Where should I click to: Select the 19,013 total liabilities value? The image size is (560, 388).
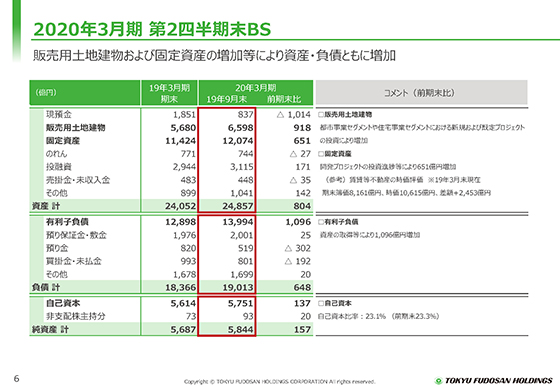point(238,287)
